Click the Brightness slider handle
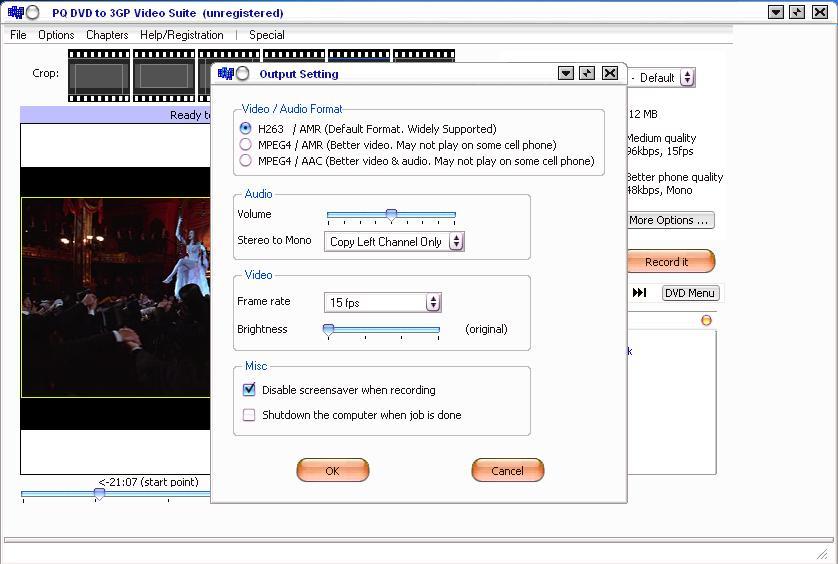The image size is (838, 564). coord(329,330)
